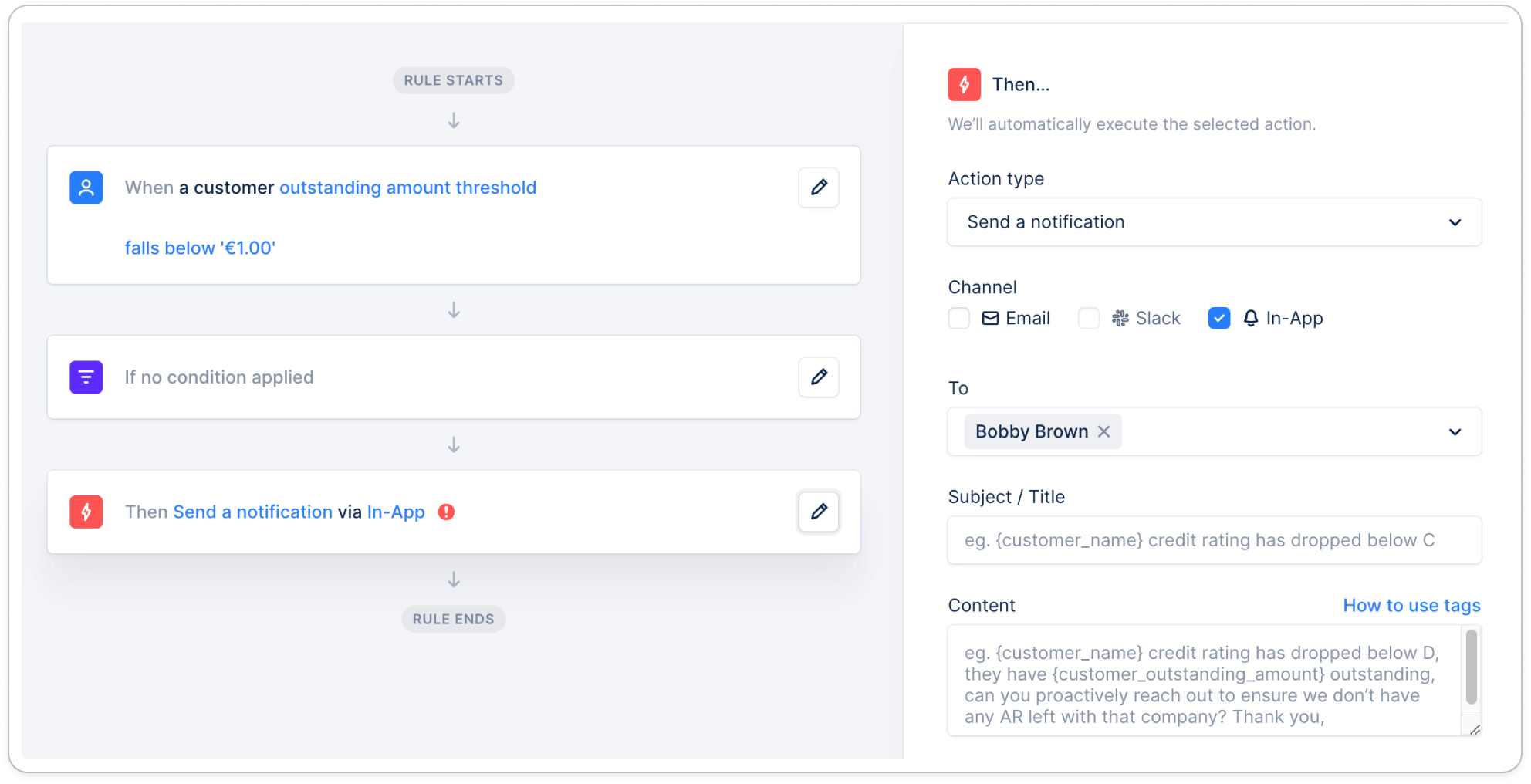Image resolution: width=1531 pixels, height=784 pixels.
Task: Edit the no condition applied step
Action: coord(819,377)
